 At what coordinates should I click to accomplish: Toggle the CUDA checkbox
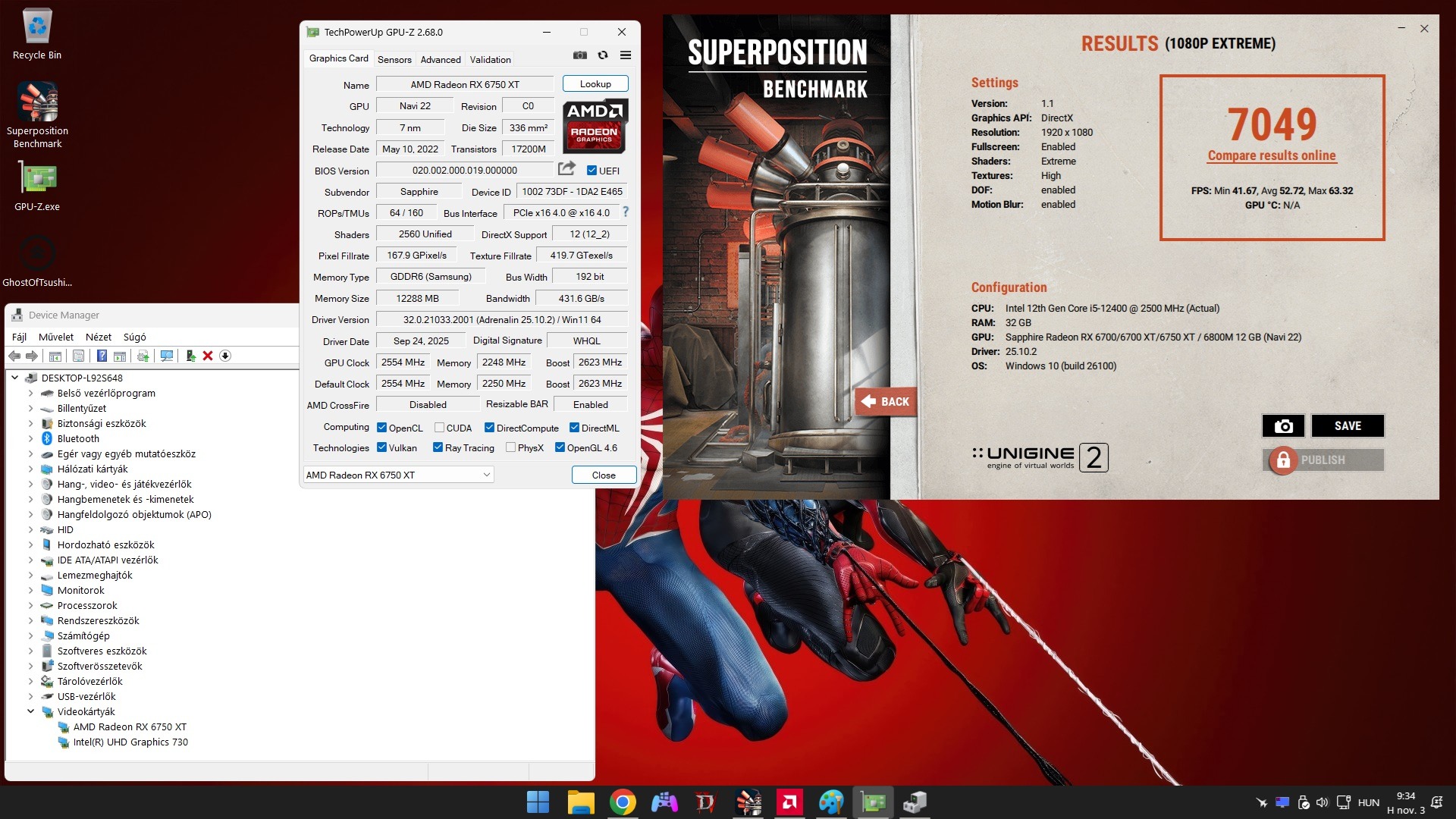439,428
